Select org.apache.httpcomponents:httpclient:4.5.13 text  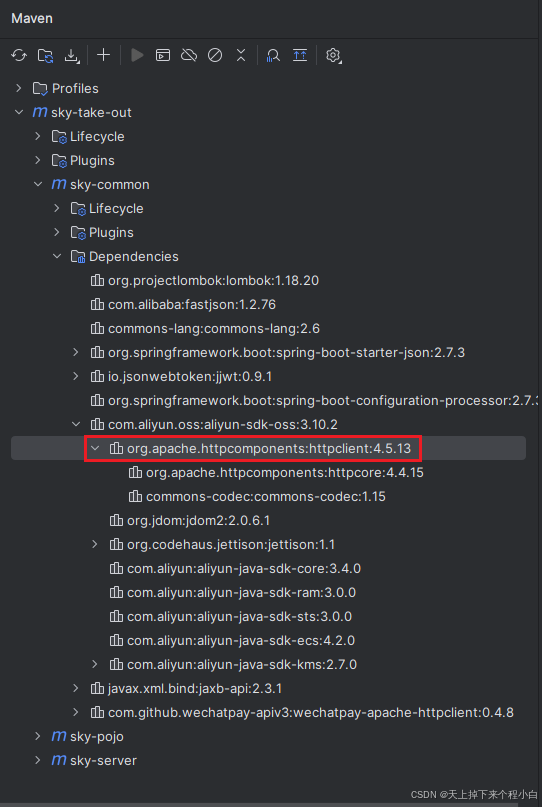pyautogui.click(x=269, y=449)
